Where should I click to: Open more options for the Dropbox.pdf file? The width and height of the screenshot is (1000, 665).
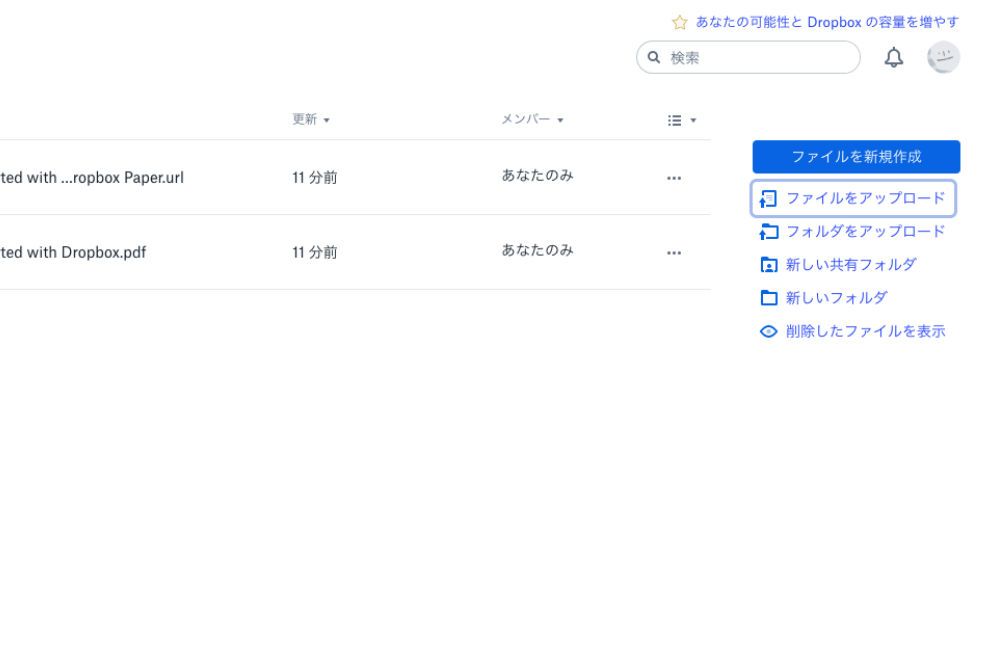pos(674,253)
